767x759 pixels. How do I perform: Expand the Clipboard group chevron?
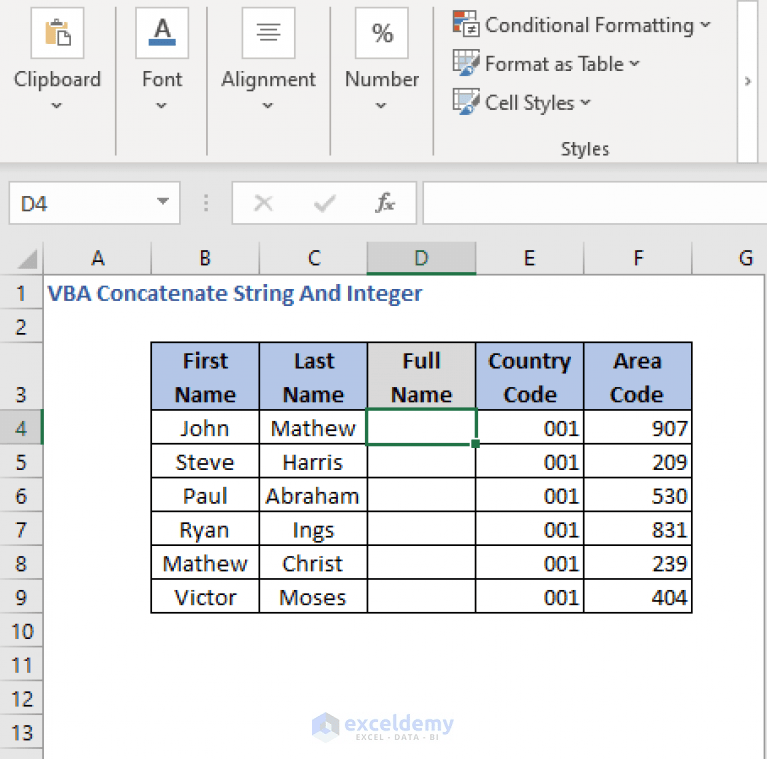(x=57, y=106)
